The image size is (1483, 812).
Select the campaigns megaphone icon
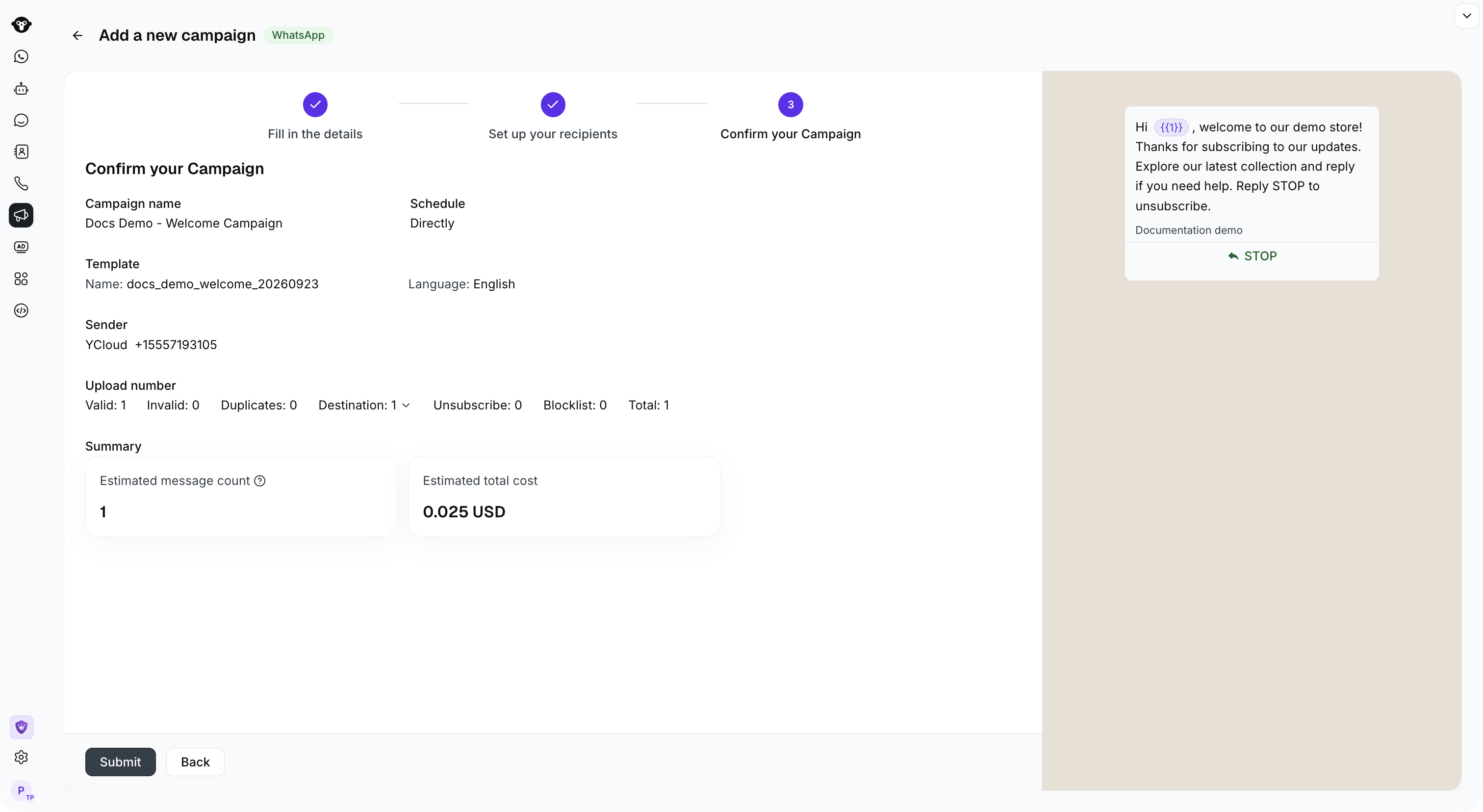21,215
